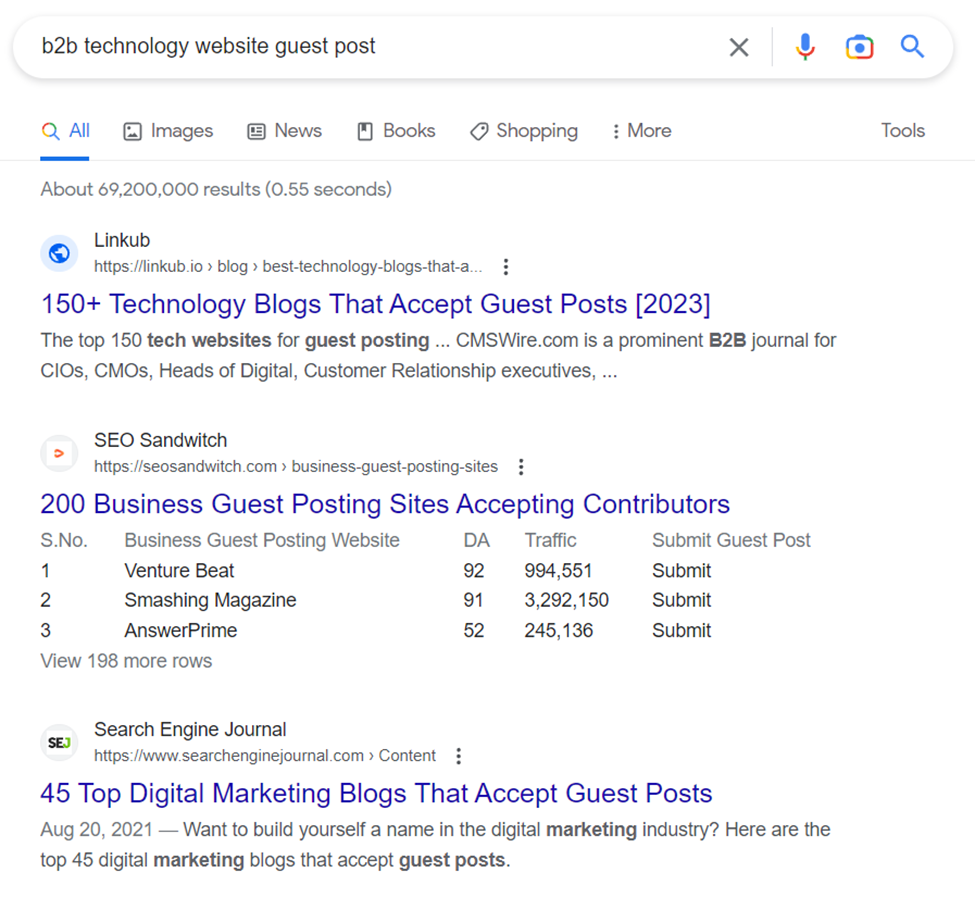This screenshot has width=975, height=897.
Task: Select the Shopping tab
Action: coord(524,131)
